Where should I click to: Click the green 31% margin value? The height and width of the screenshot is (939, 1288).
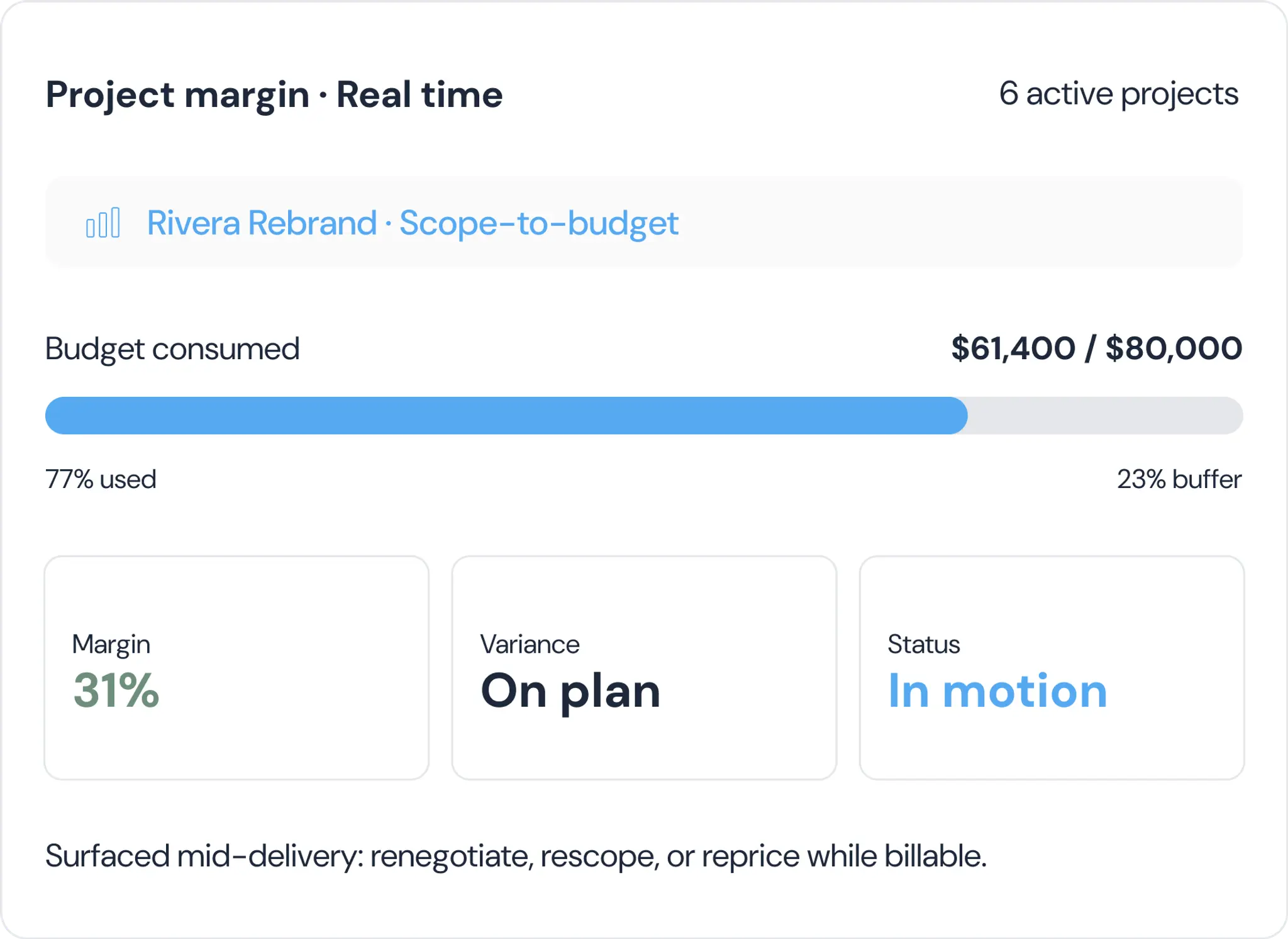[116, 691]
